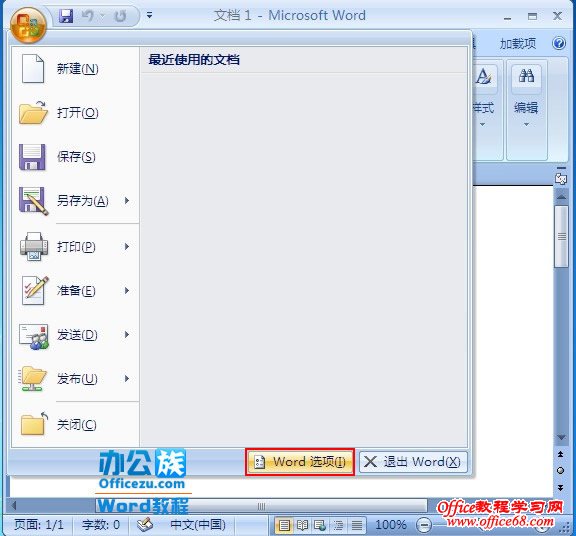Click the proofing check icon in status bar
The image size is (576, 536).
[145, 525]
